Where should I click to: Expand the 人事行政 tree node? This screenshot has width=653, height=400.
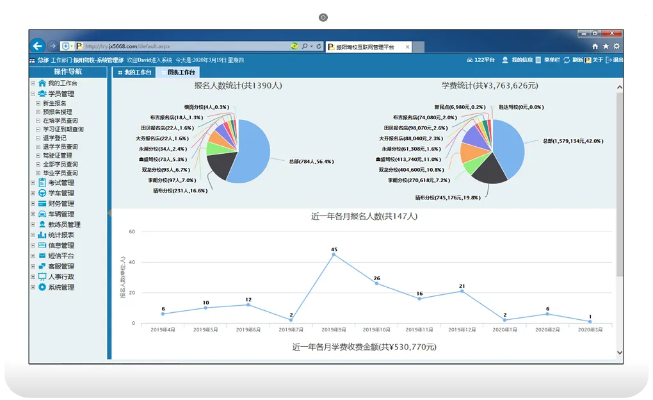33,276
